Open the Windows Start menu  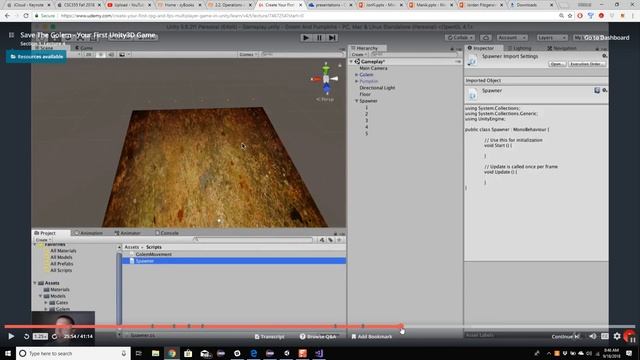(8, 353)
